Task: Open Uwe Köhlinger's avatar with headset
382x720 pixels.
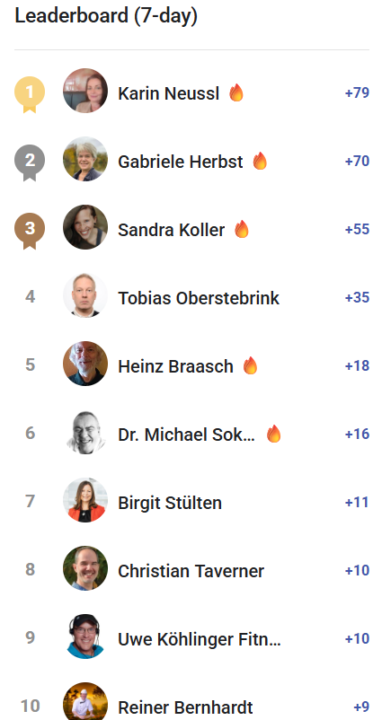Action: [85, 636]
